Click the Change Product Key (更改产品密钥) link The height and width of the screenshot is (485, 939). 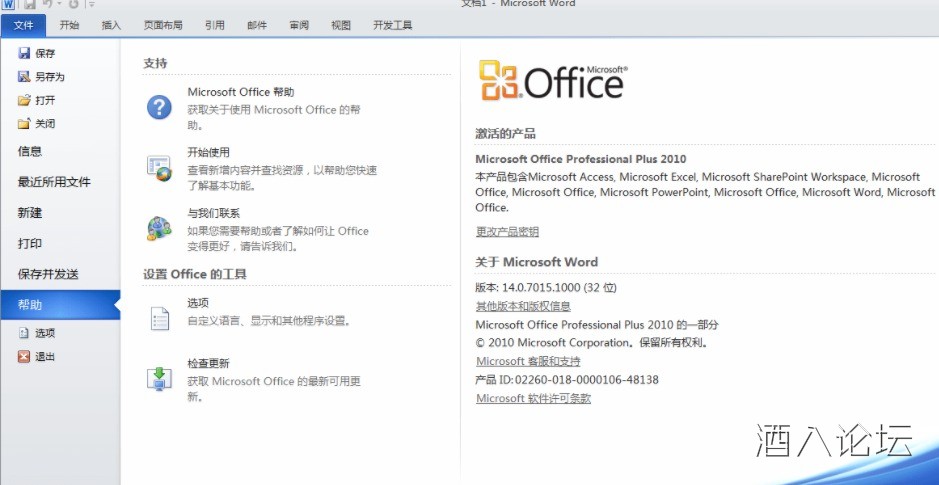coord(507,232)
